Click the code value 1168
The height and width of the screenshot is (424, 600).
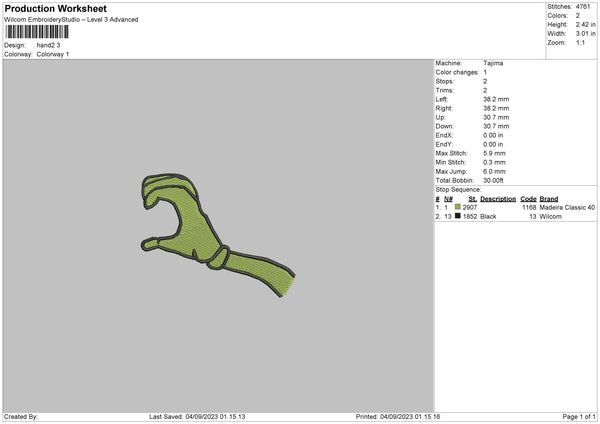(x=529, y=207)
